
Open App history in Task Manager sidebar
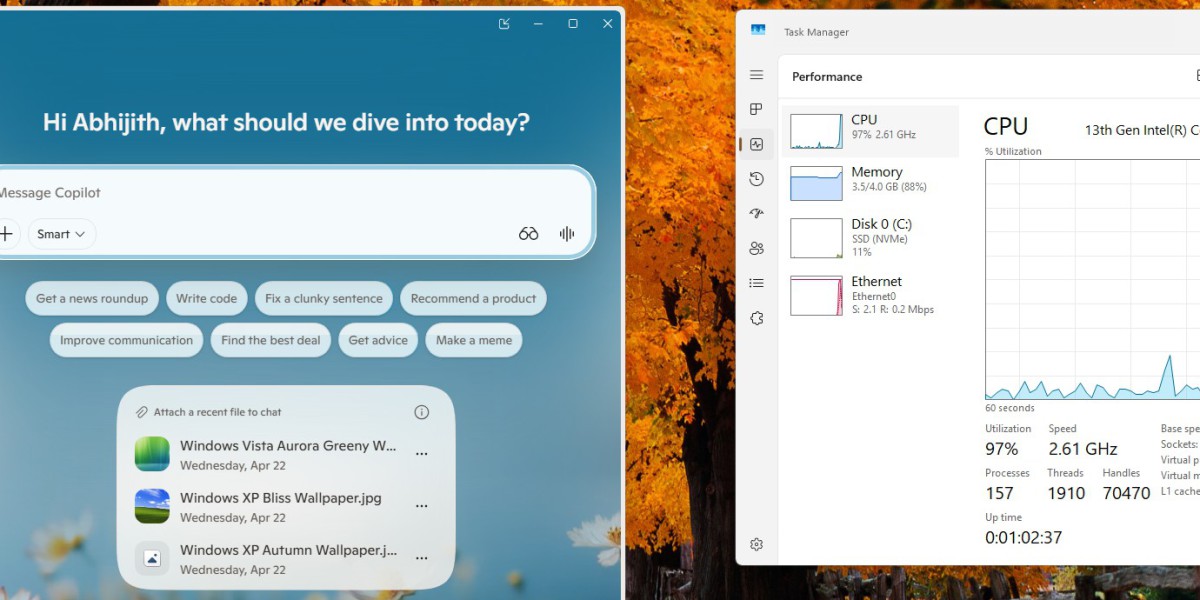click(x=756, y=179)
